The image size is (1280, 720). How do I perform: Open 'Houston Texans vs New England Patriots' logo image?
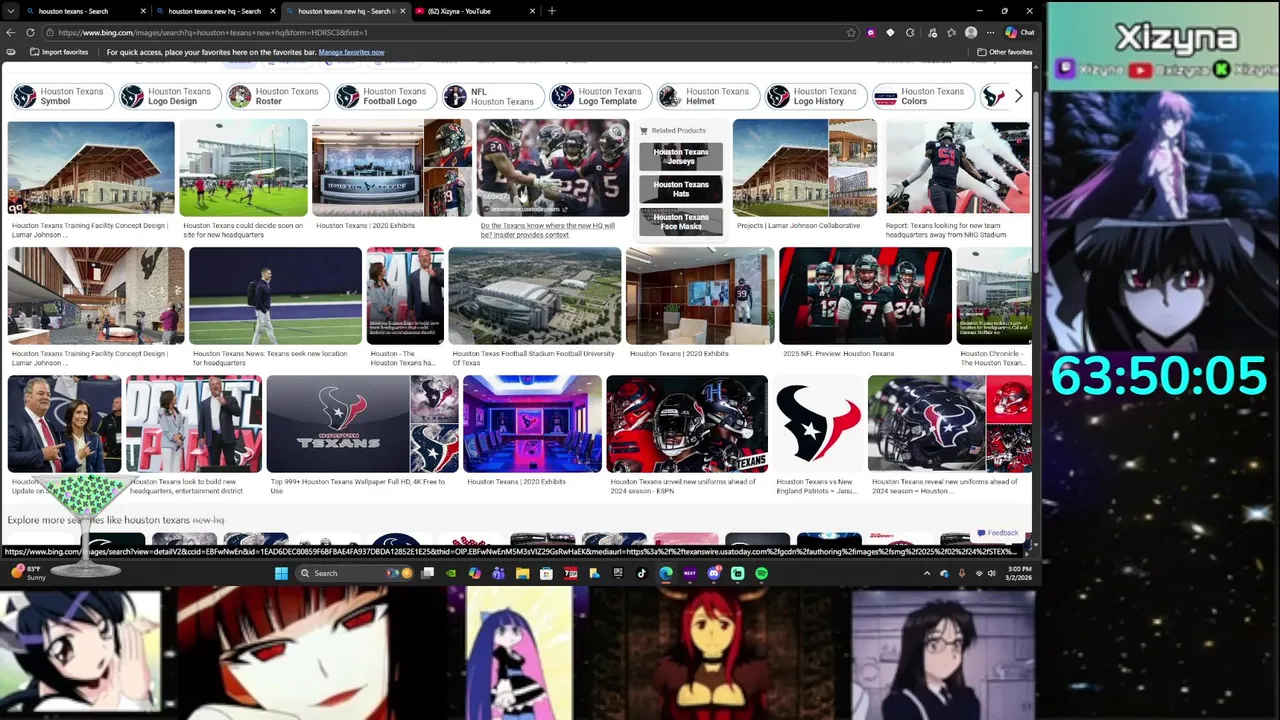click(818, 424)
